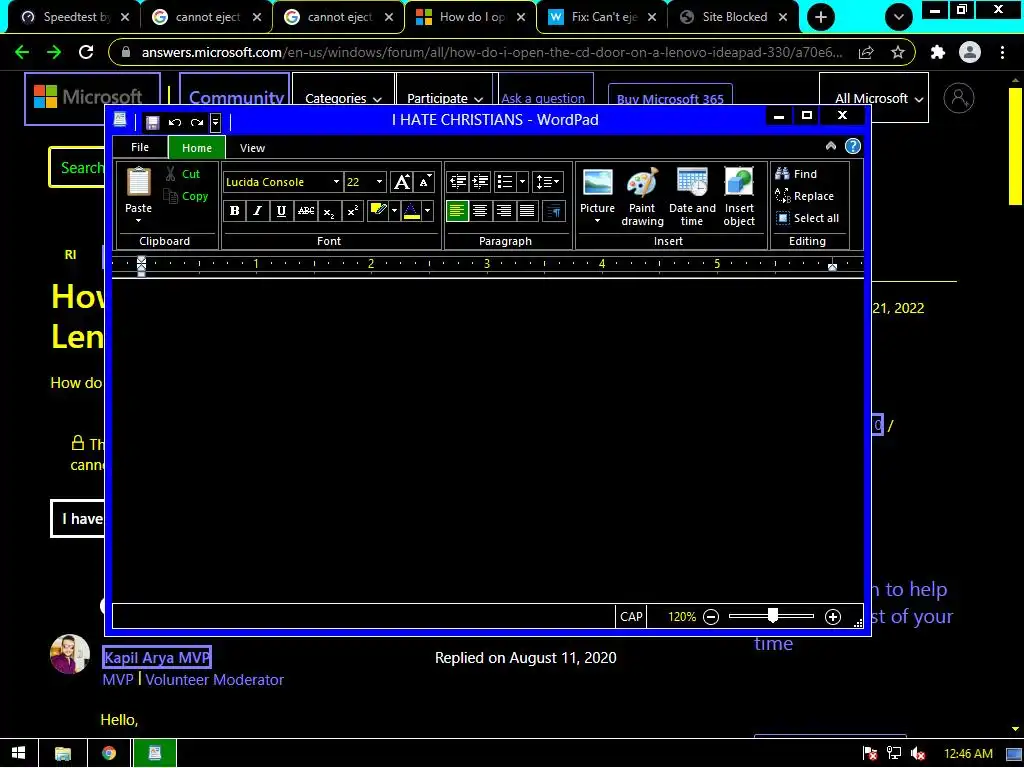Bookmark this page with star icon
The image size is (1024, 768).
click(x=898, y=52)
